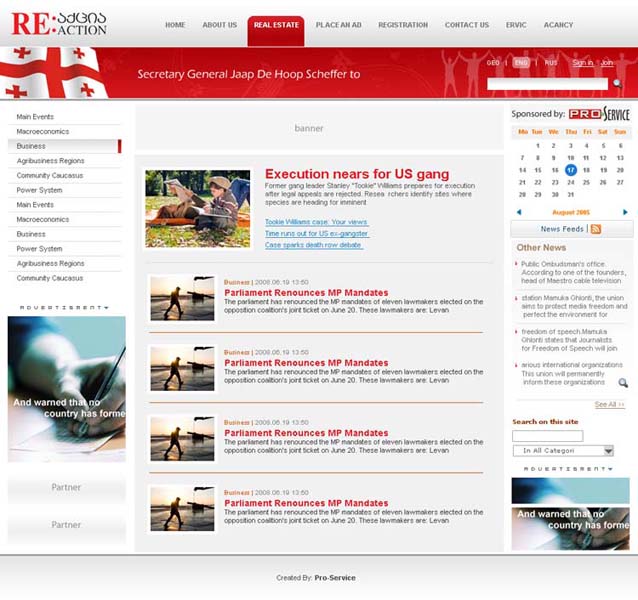Click the first Partner banner
Screen dimensions: 638x600
point(66,487)
